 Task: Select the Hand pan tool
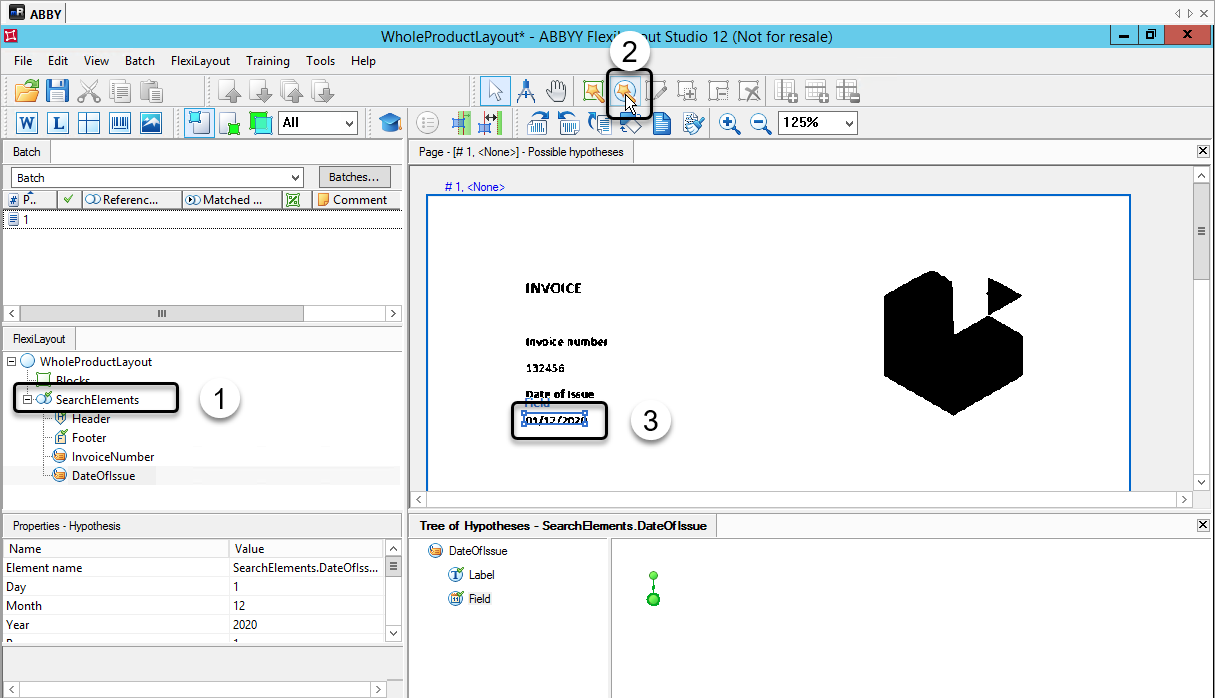click(x=556, y=92)
